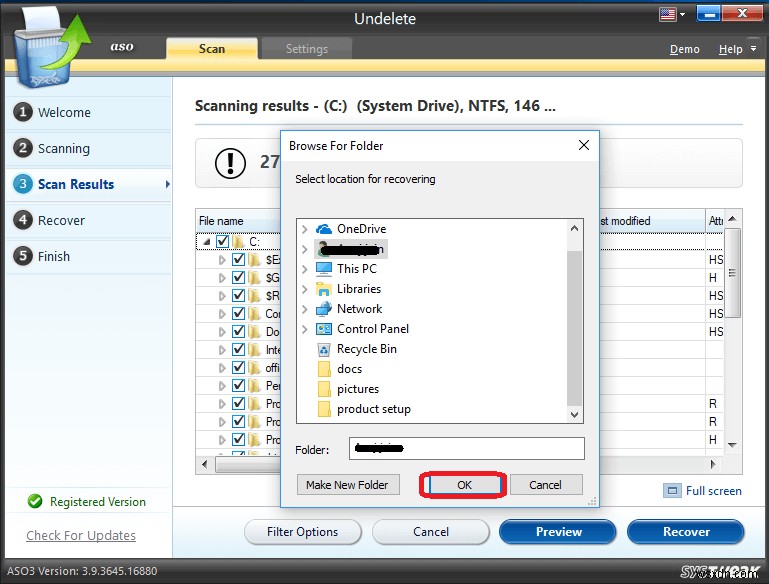Viewport: 769px width, 584px height.
Task: Expand the $E folder row
Action: click(222, 260)
